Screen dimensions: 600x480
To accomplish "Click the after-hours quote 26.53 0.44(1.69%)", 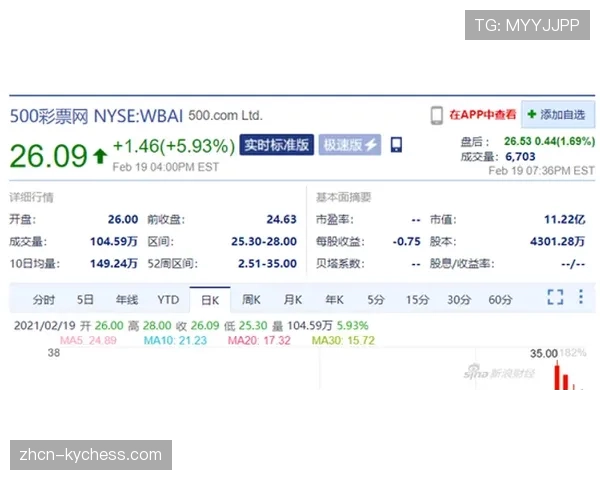I will (x=549, y=141).
